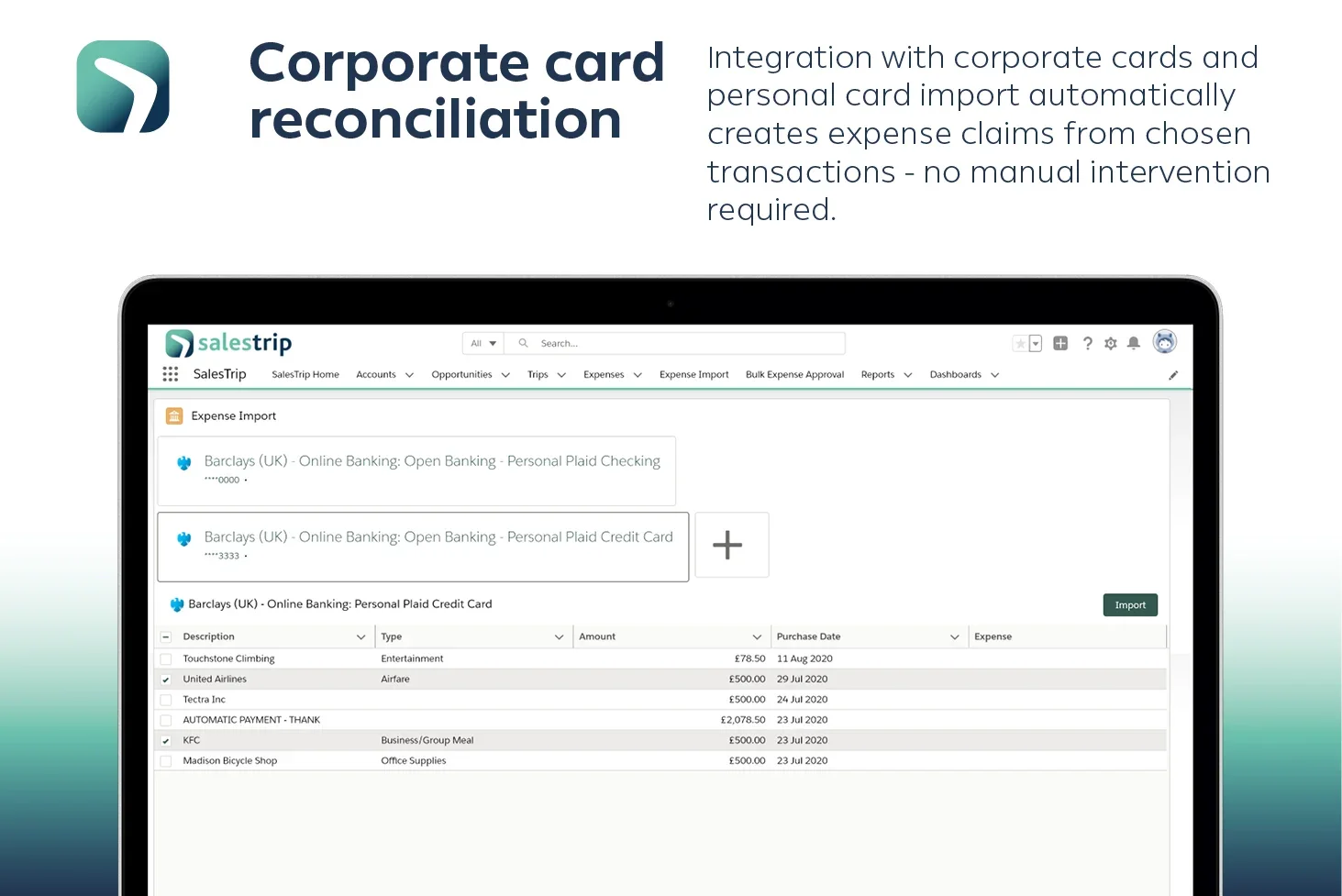
Task: Click the salestrip logo
Action: (228, 343)
